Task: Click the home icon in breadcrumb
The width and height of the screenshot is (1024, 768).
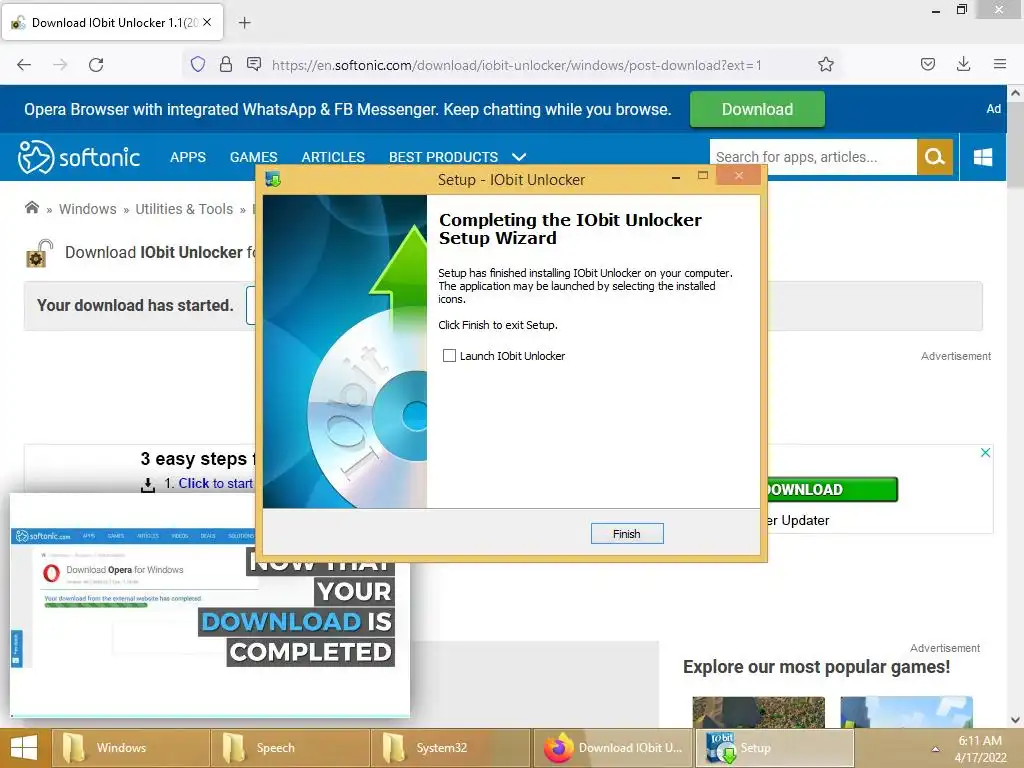Action: coord(31,208)
